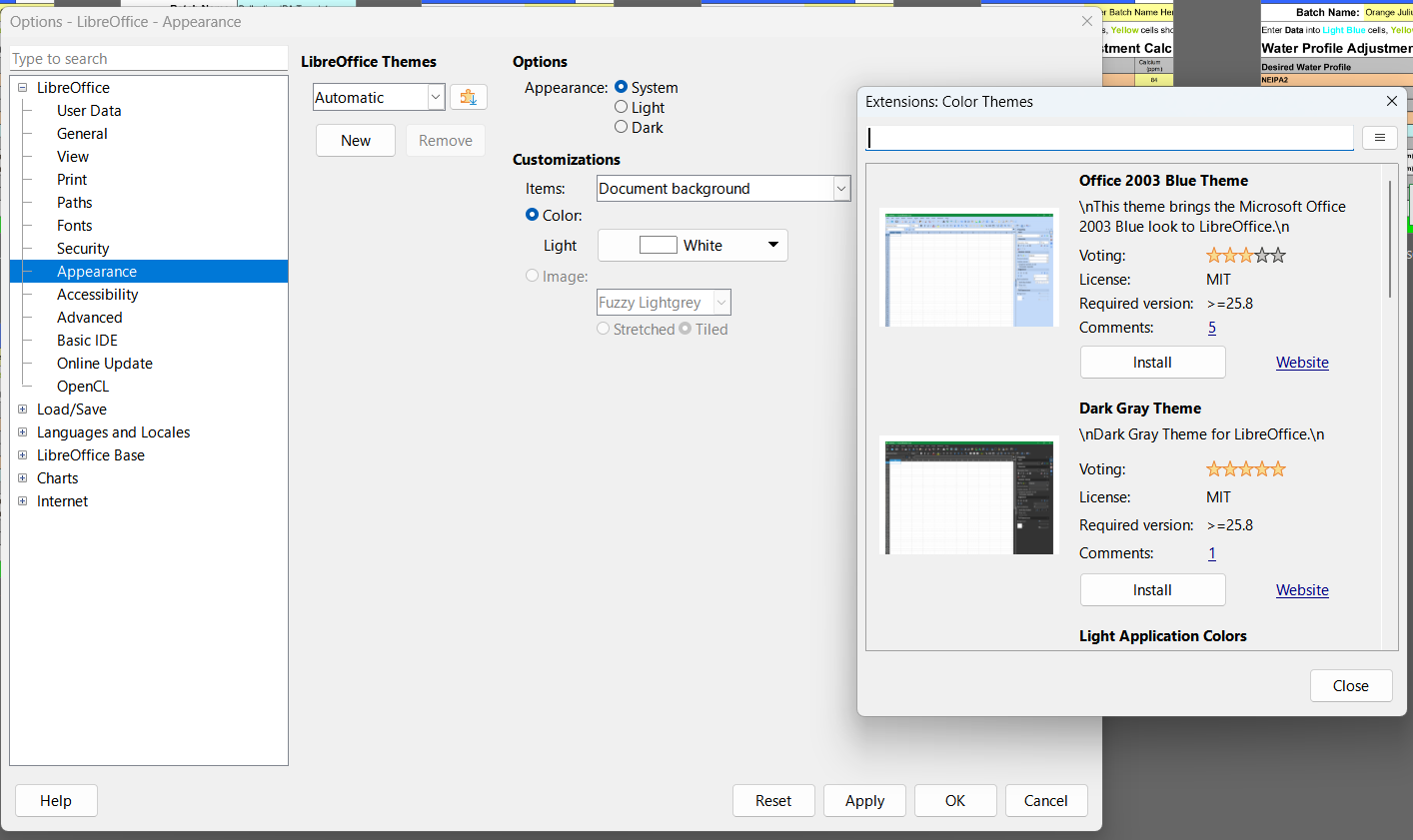1413x840 pixels.
Task: Click the Dark Gray Theme title
Action: [1140, 409]
